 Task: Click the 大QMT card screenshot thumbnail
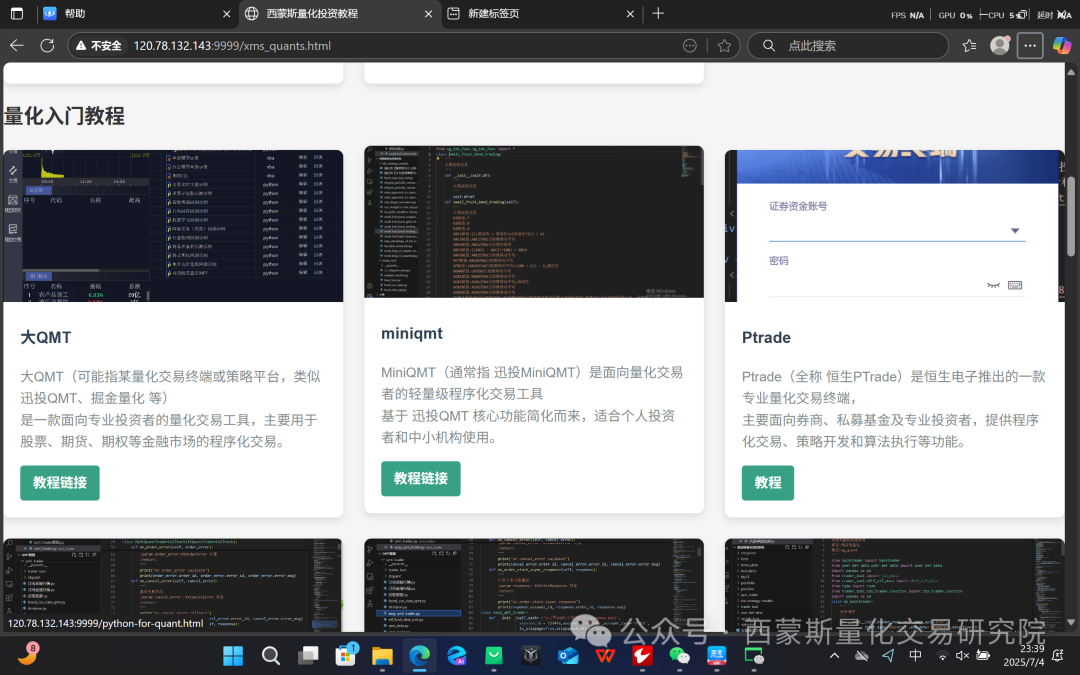click(x=173, y=226)
